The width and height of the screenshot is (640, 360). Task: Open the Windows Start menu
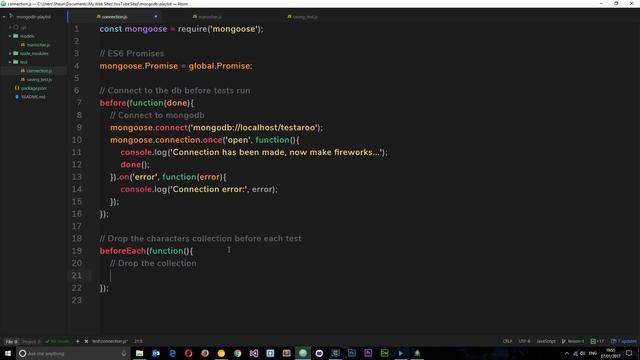click(x=8, y=353)
